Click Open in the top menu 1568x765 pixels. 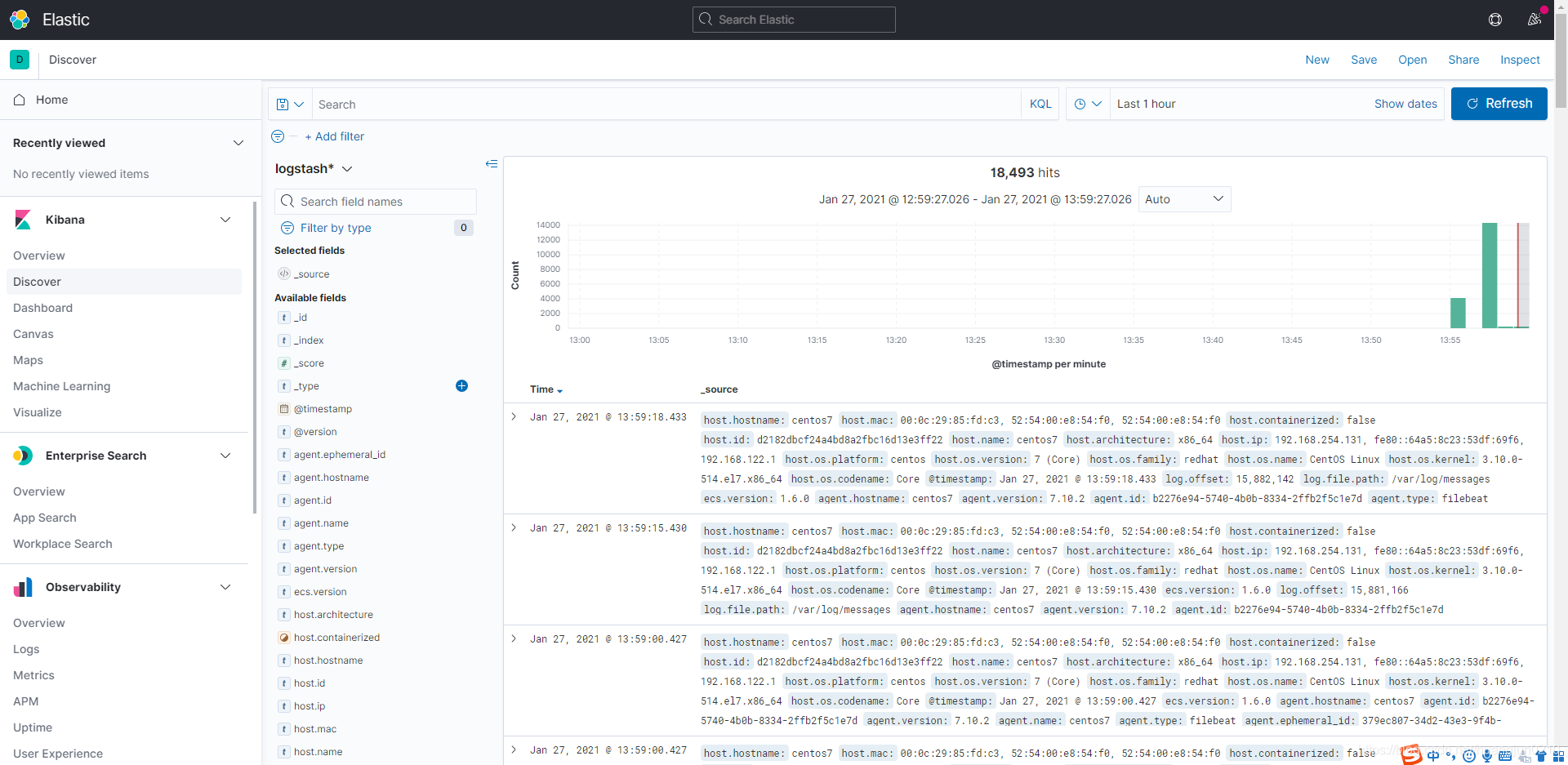pos(1413,60)
